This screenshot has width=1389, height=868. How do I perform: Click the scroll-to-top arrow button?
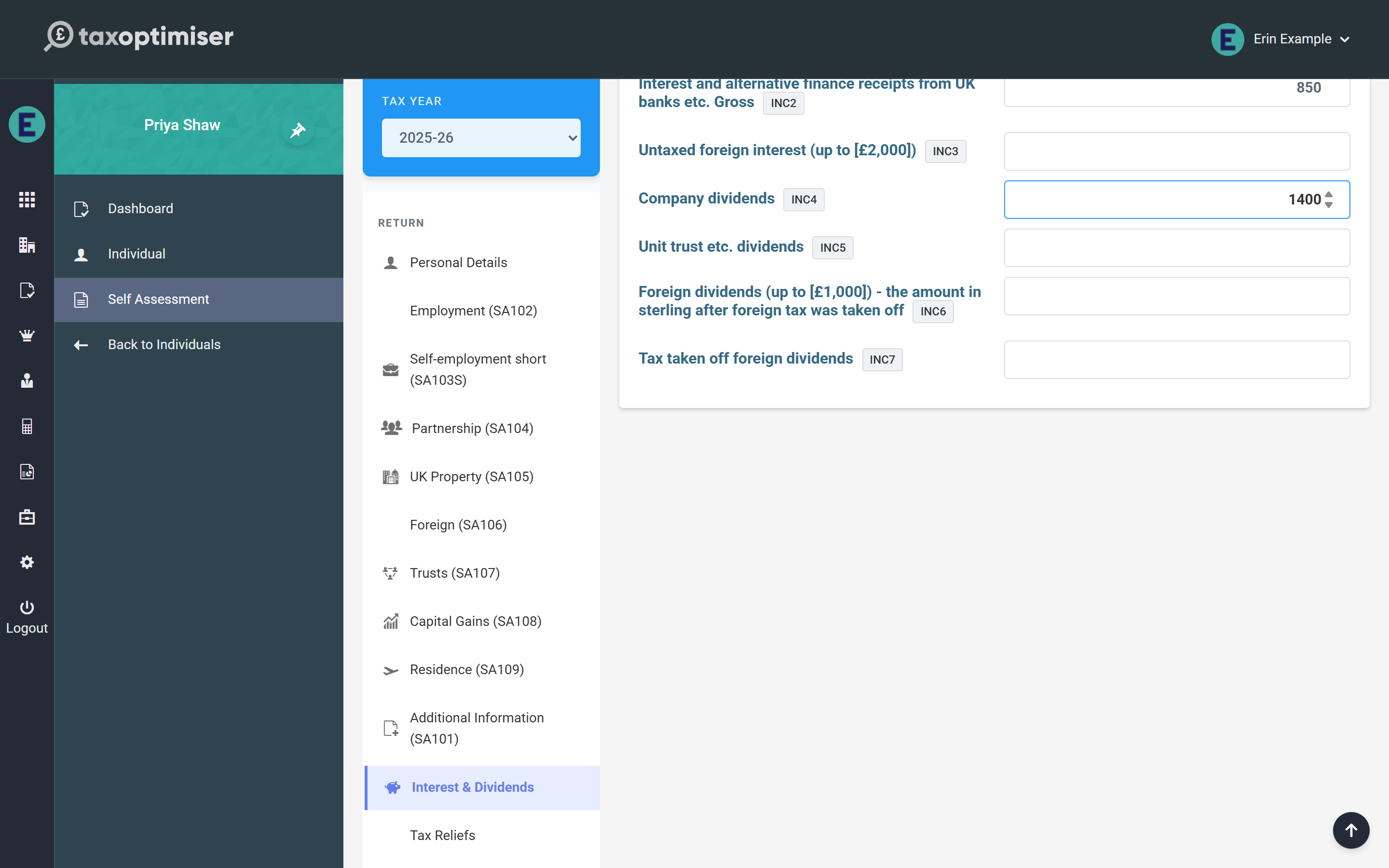point(1351,830)
